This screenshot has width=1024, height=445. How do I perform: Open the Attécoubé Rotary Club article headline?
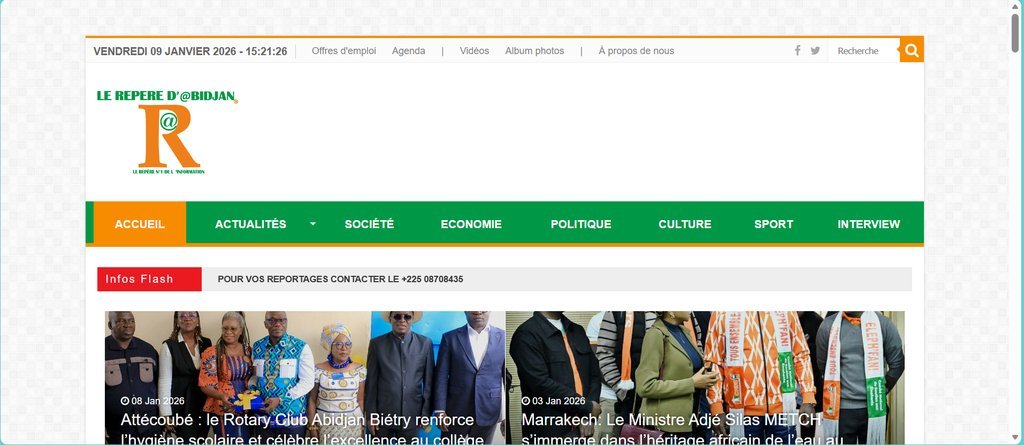pos(302,429)
